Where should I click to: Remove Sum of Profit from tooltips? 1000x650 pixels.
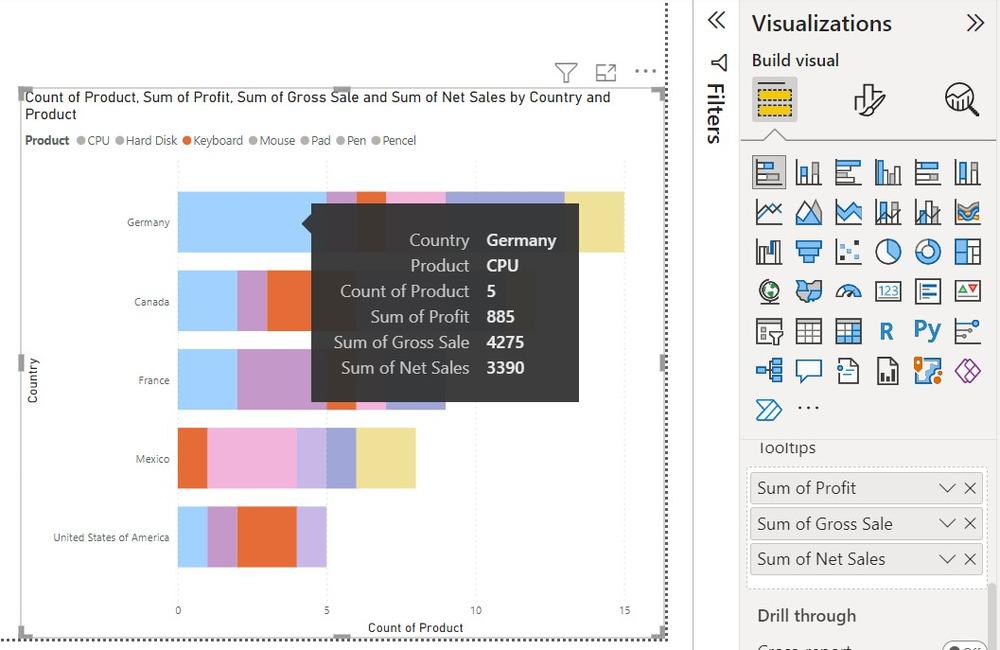tap(970, 488)
